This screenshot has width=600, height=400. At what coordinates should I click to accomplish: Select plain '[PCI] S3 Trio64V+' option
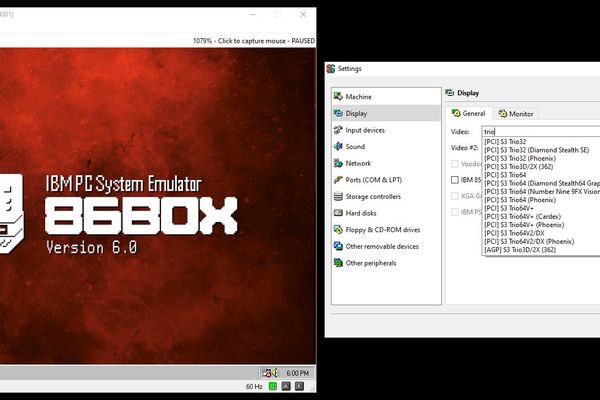coord(541,208)
